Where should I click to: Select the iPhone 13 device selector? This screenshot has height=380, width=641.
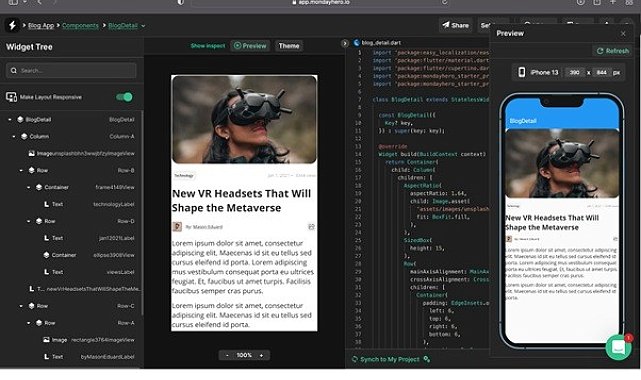point(544,72)
